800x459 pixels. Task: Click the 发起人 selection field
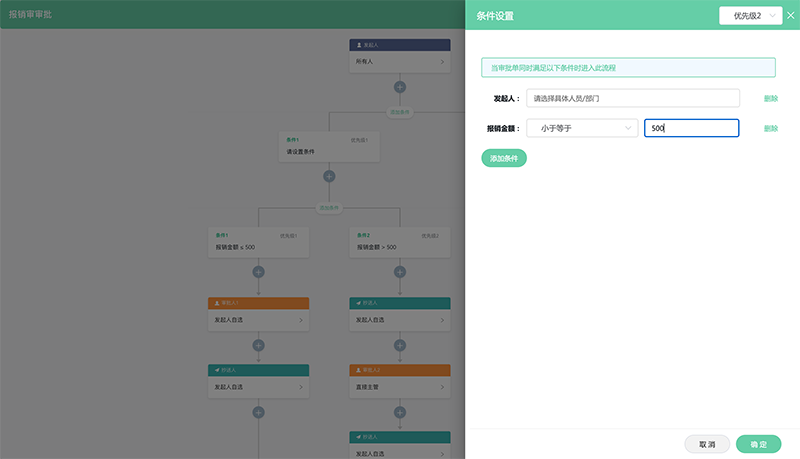pos(632,98)
